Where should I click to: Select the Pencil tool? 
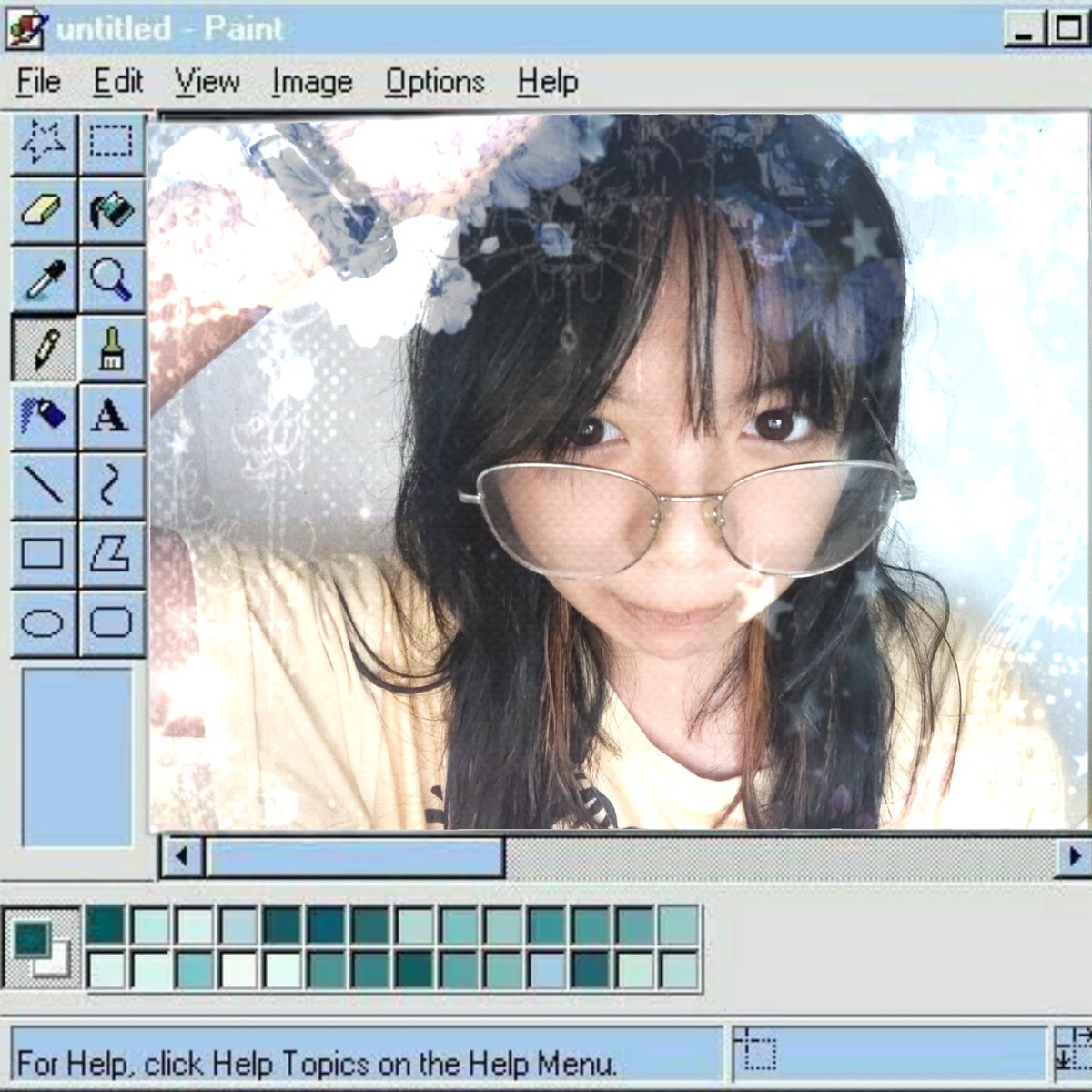click(x=44, y=348)
